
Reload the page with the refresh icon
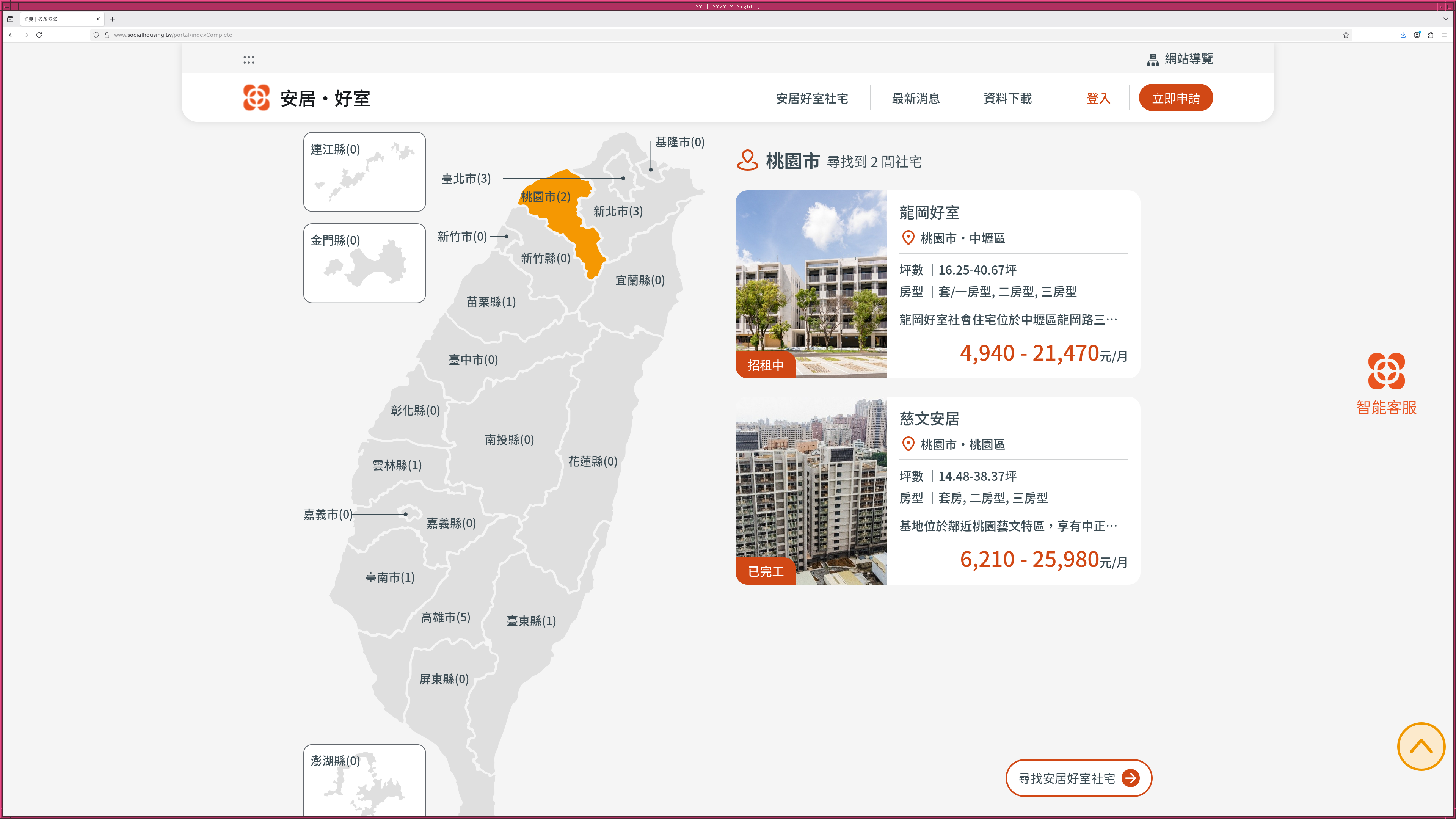(x=39, y=35)
